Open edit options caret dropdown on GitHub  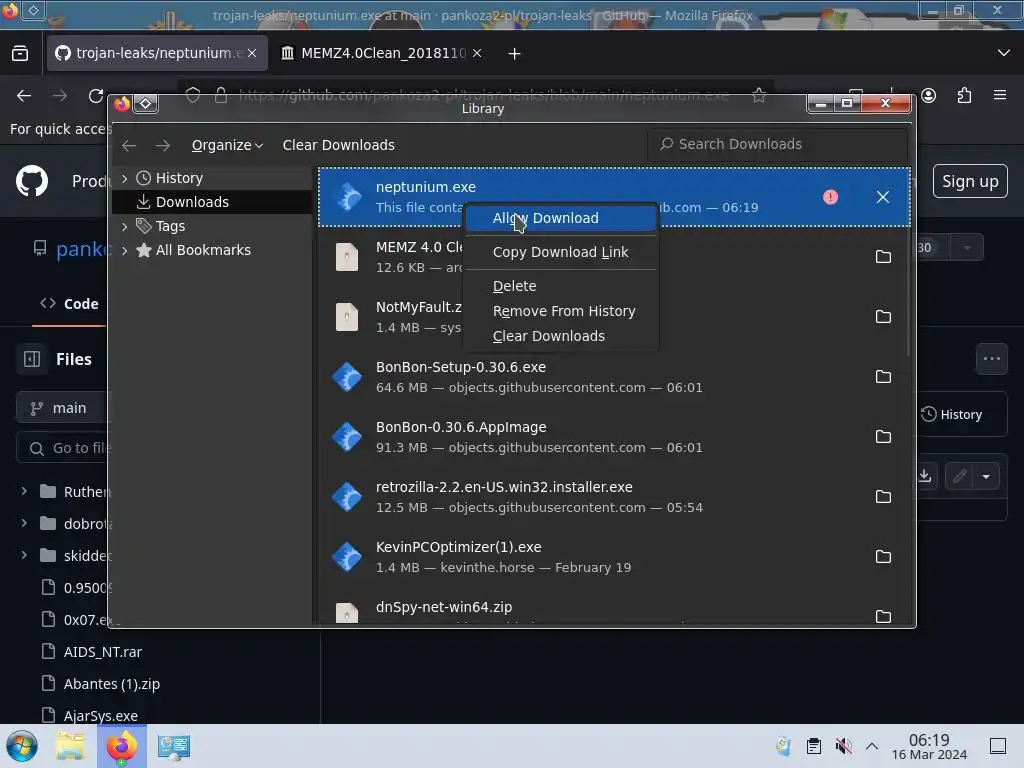pos(986,476)
